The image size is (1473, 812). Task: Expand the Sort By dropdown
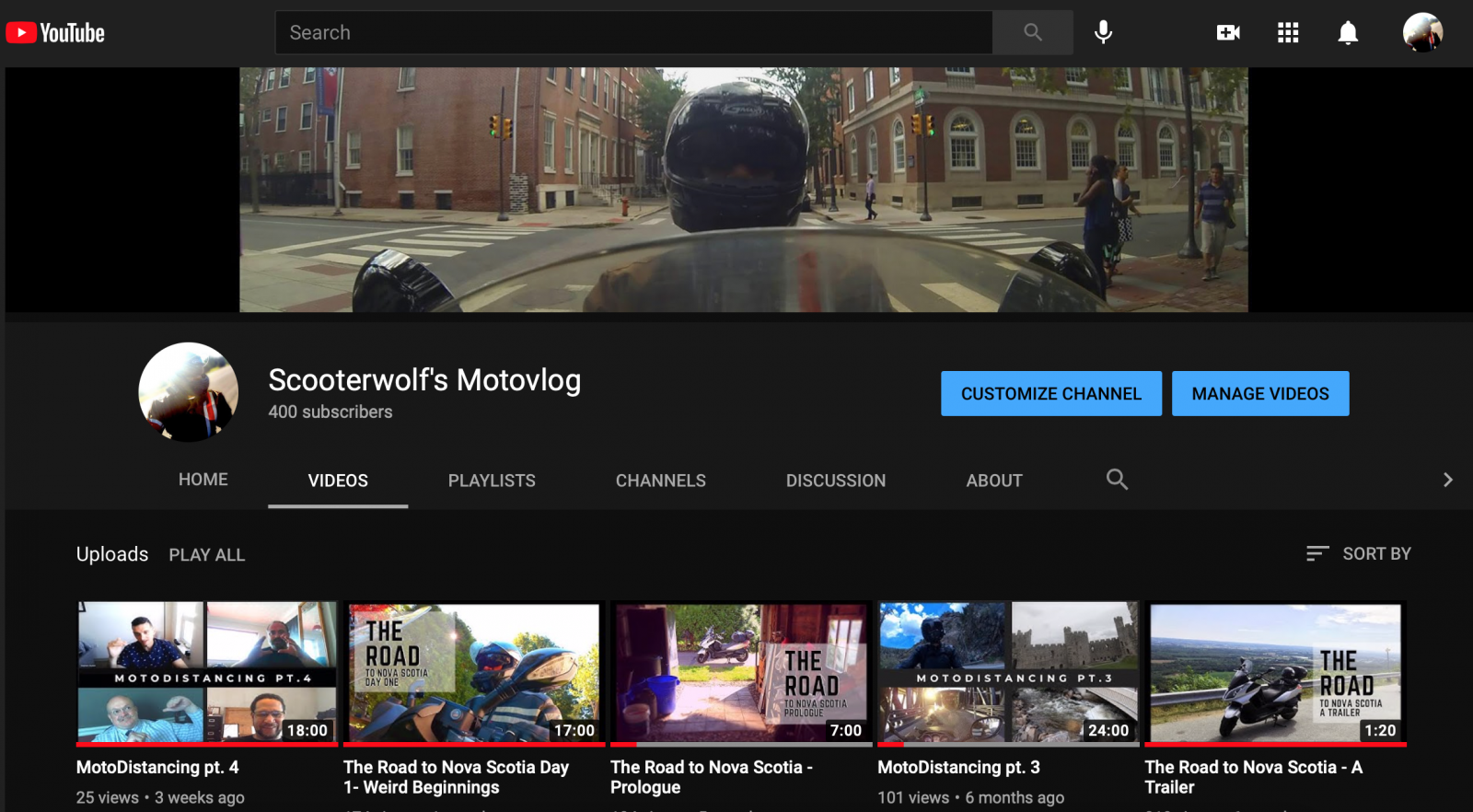click(x=1359, y=553)
